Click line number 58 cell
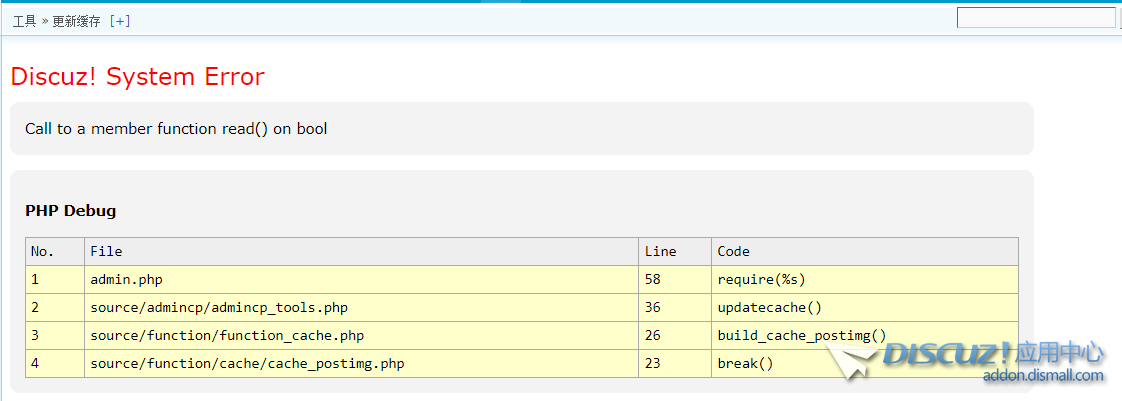Viewport: 1122px width, 401px height. 675,279
